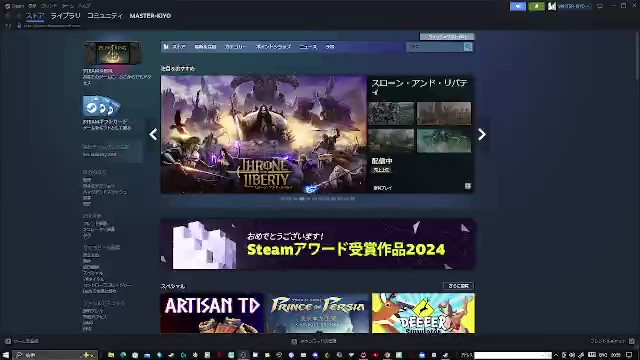The height and width of the screenshot is (360, 640).
Task: Go to the next featured carousel game
Action: coord(482,134)
